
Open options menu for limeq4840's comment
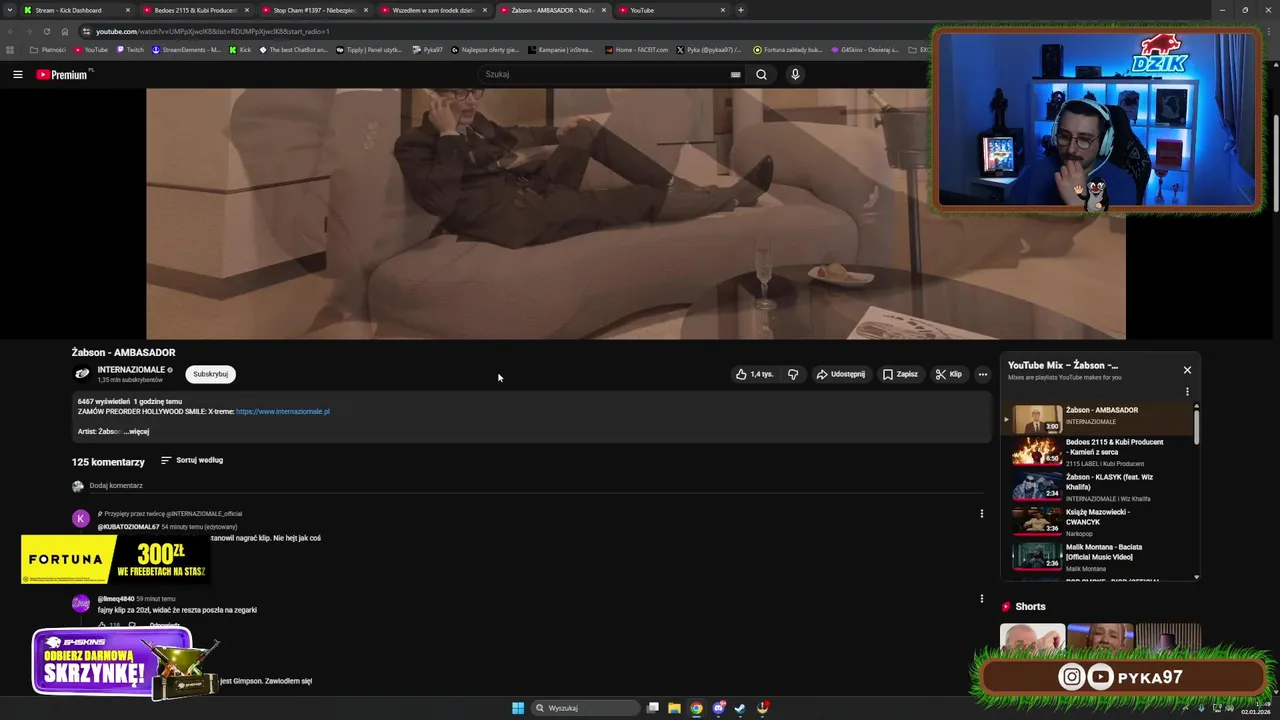click(x=981, y=599)
